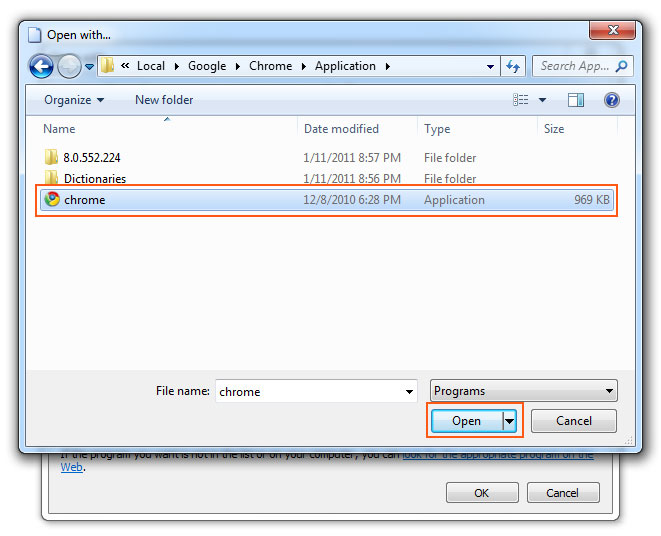Refresh the Application folder view

513,66
